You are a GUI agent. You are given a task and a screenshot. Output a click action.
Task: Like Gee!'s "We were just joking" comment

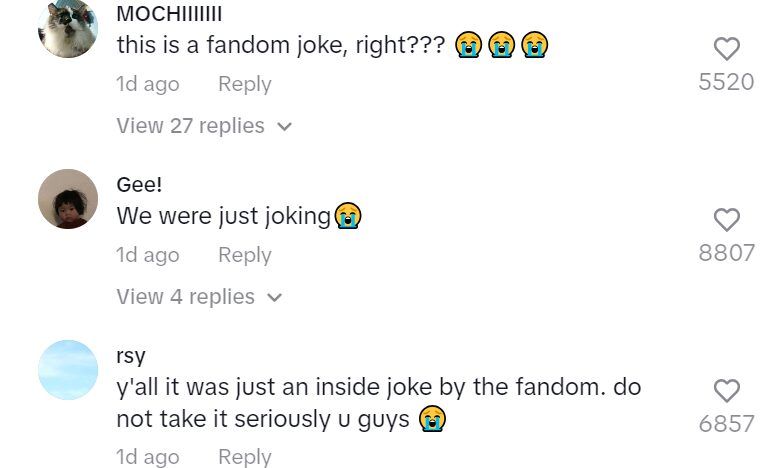click(x=726, y=219)
